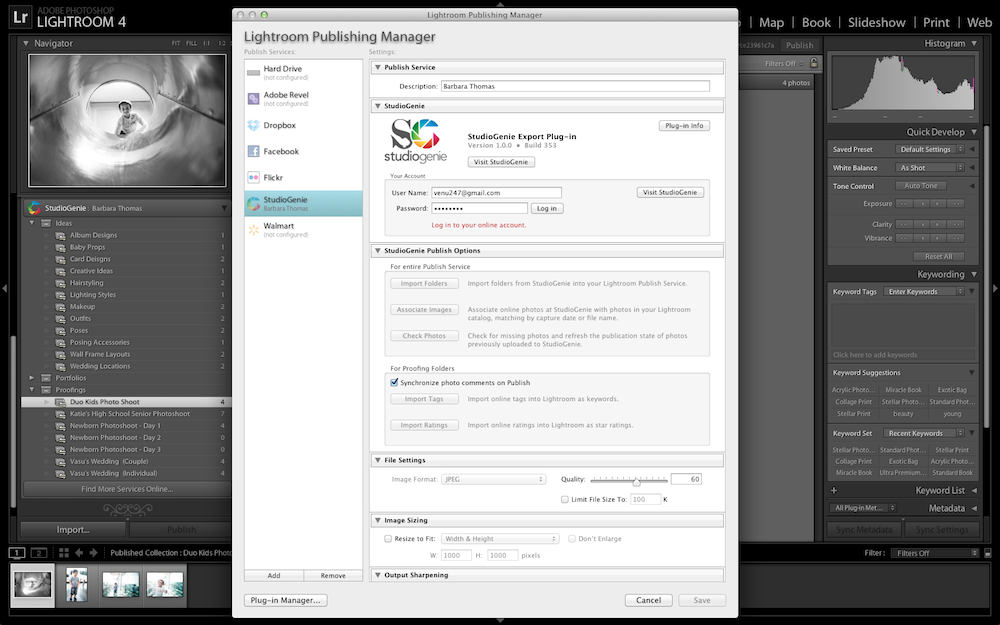The width and height of the screenshot is (1000, 625).
Task: Open Map module
Action: (x=771, y=22)
